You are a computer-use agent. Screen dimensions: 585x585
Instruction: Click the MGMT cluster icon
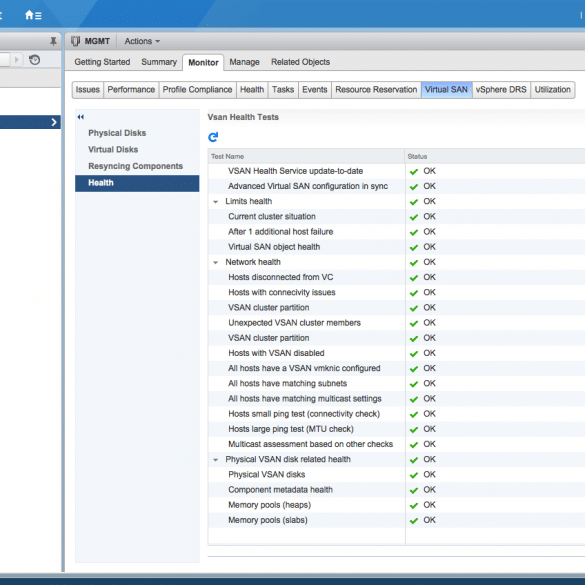point(75,41)
